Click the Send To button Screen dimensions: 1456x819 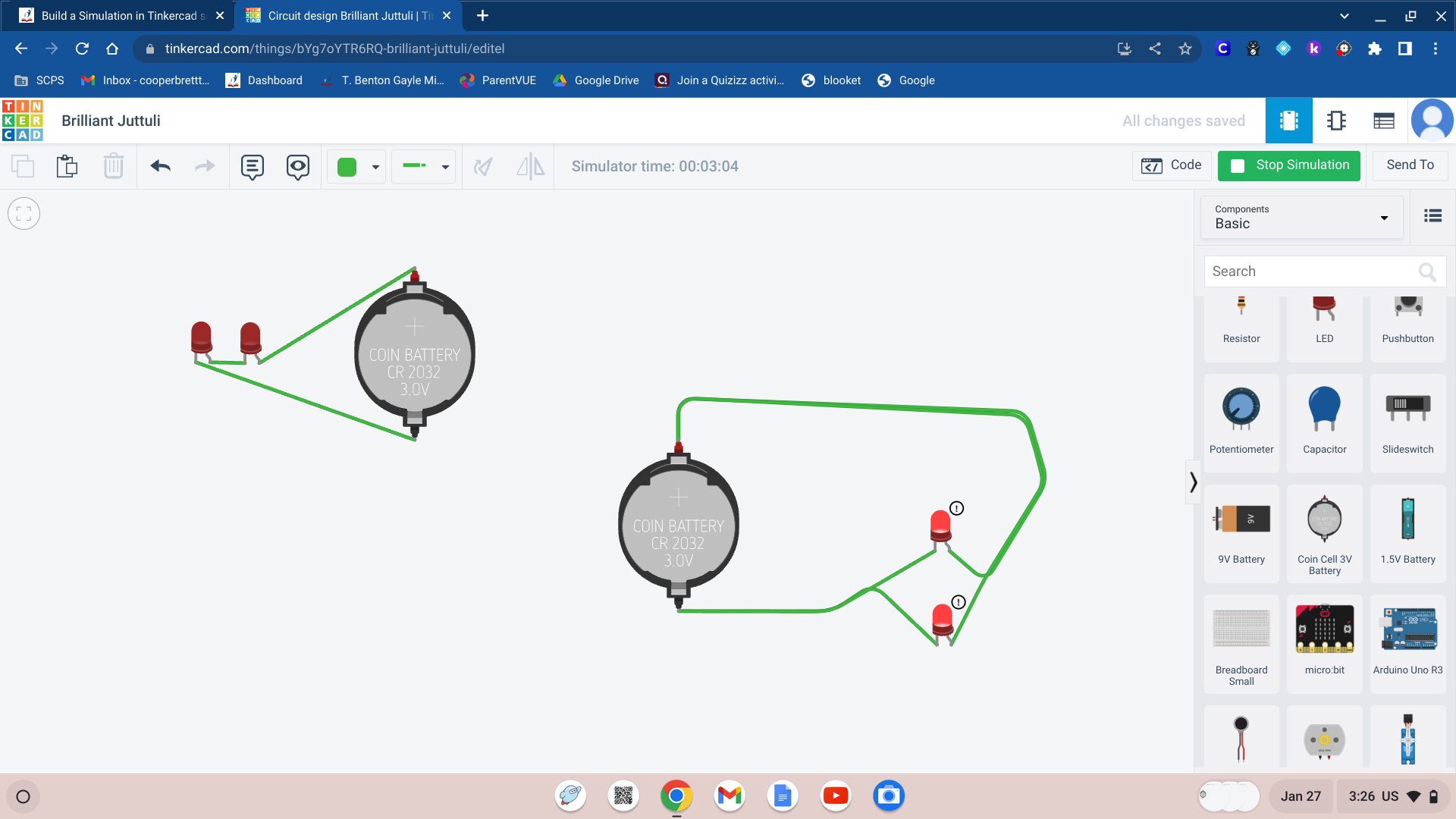(1409, 165)
